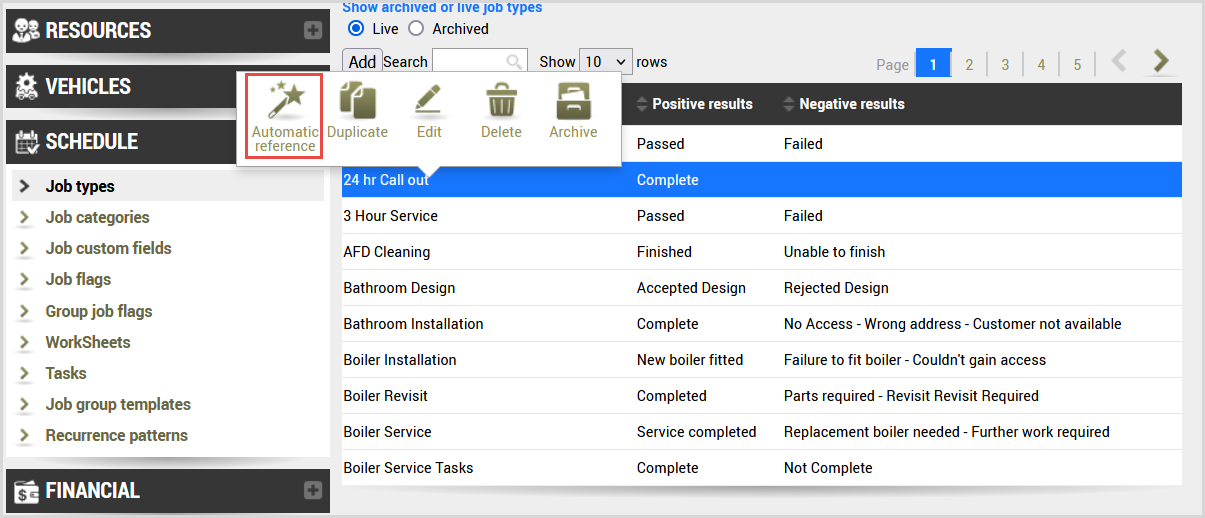Viewport: 1205px width, 518px height.
Task: Select the Bathroom Installation row
Action: (x=763, y=324)
